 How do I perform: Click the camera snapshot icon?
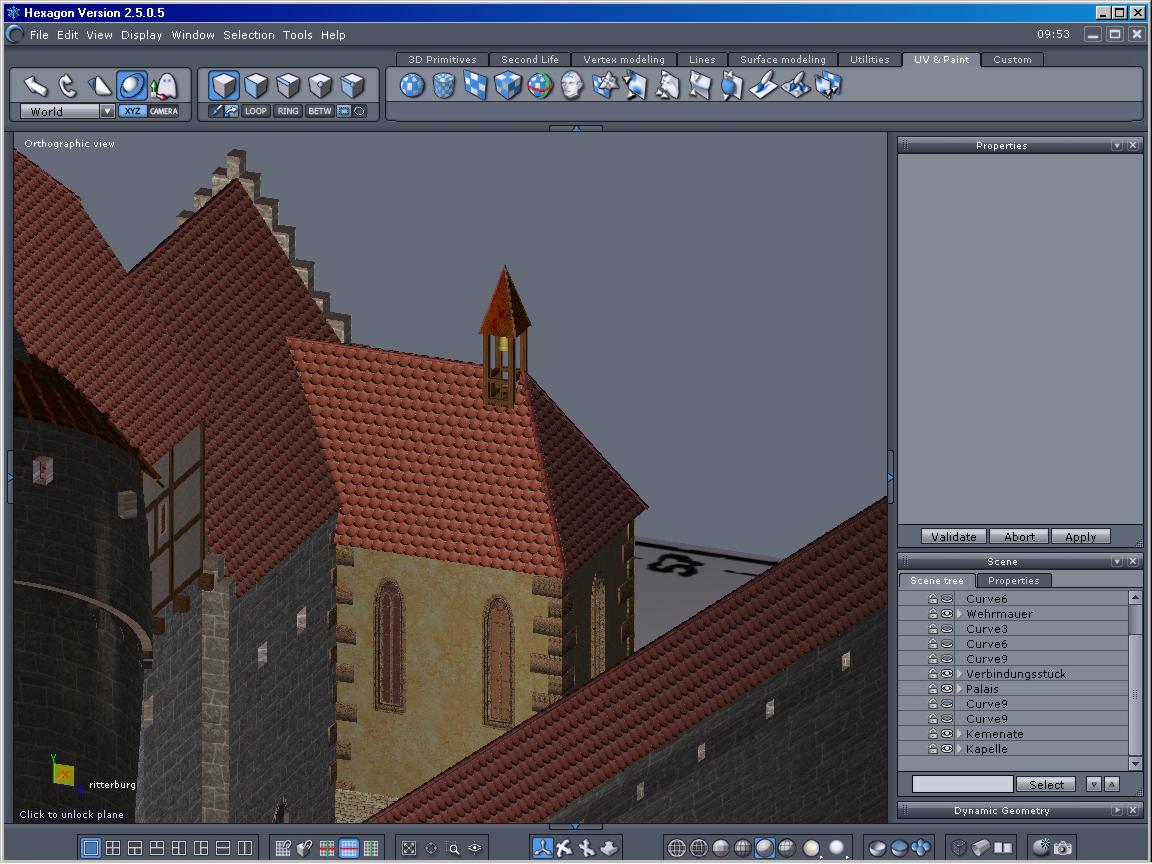pyautogui.click(x=1062, y=849)
